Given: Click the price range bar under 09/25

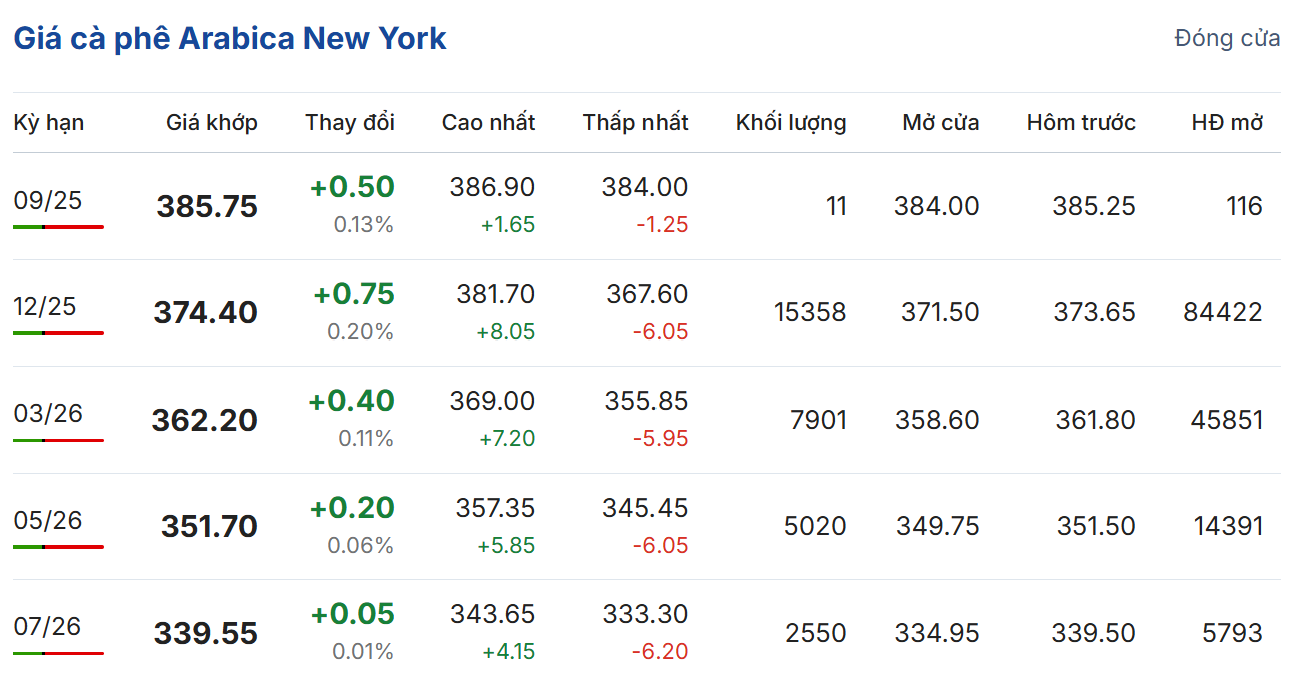Looking at the screenshot, I should (58, 227).
